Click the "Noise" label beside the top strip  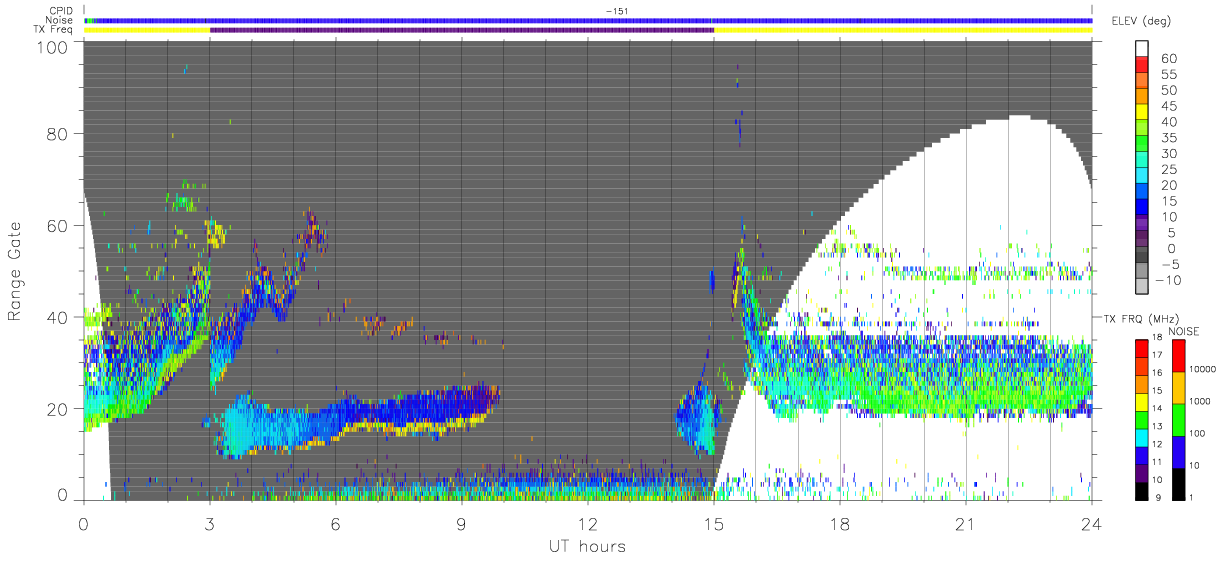60,21
